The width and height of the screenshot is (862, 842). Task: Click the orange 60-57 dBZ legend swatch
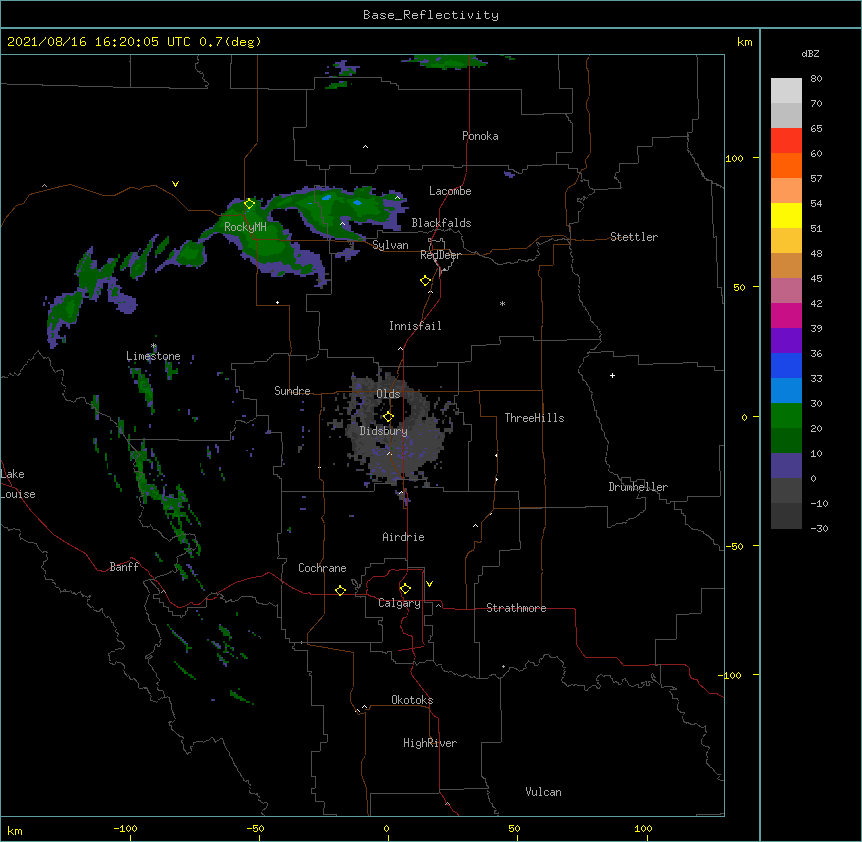point(786,165)
